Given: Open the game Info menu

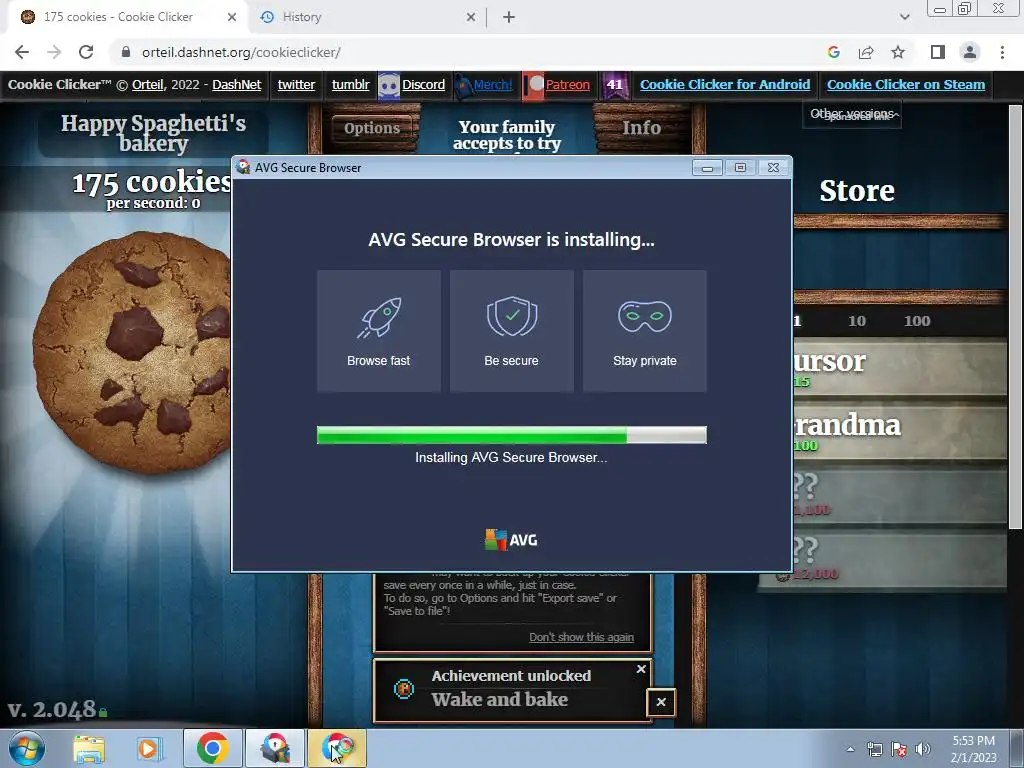Looking at the screenshot, I should [x=641, y=128].
